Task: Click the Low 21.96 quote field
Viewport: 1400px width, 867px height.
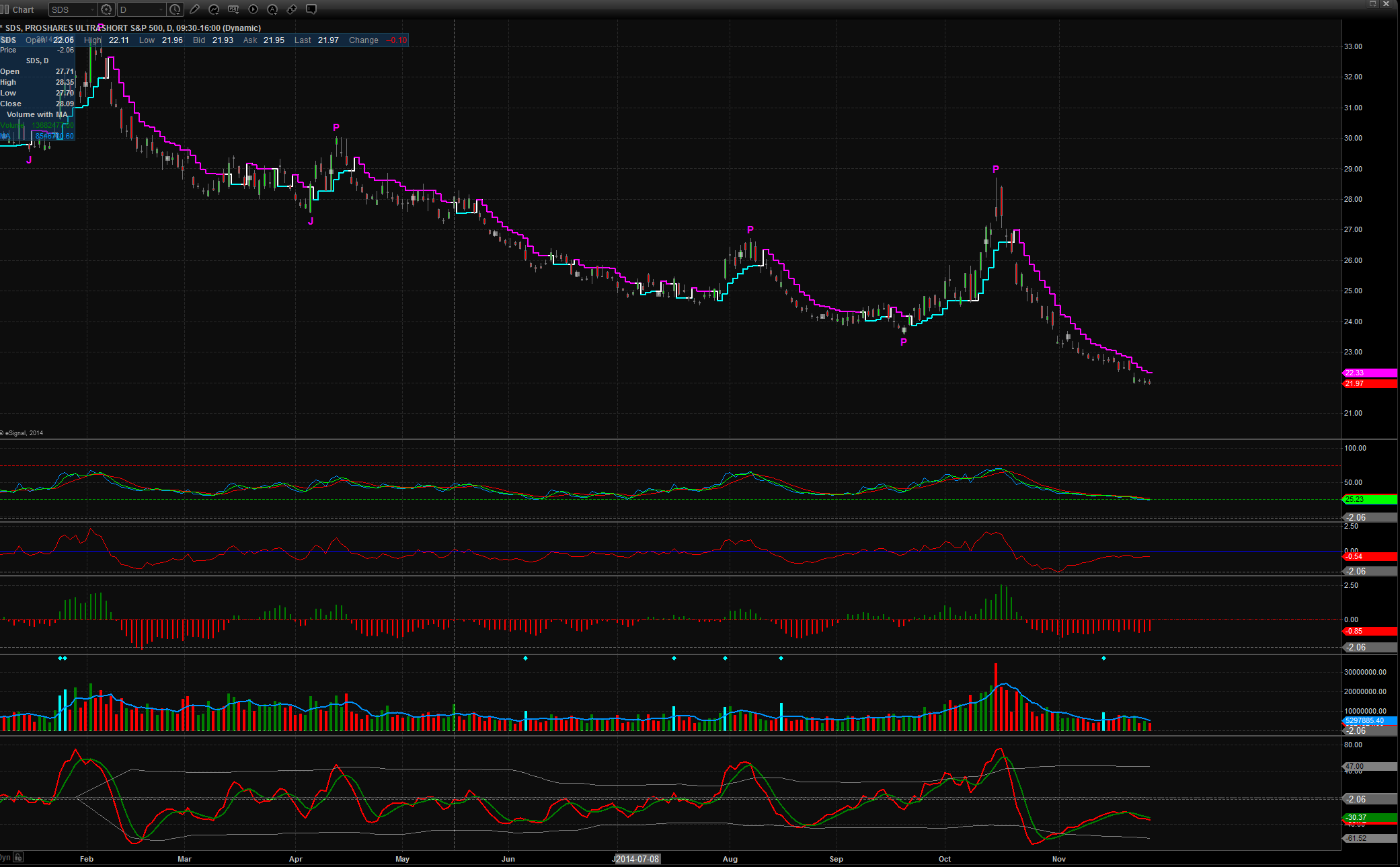Action: click(x=161, y=40)
